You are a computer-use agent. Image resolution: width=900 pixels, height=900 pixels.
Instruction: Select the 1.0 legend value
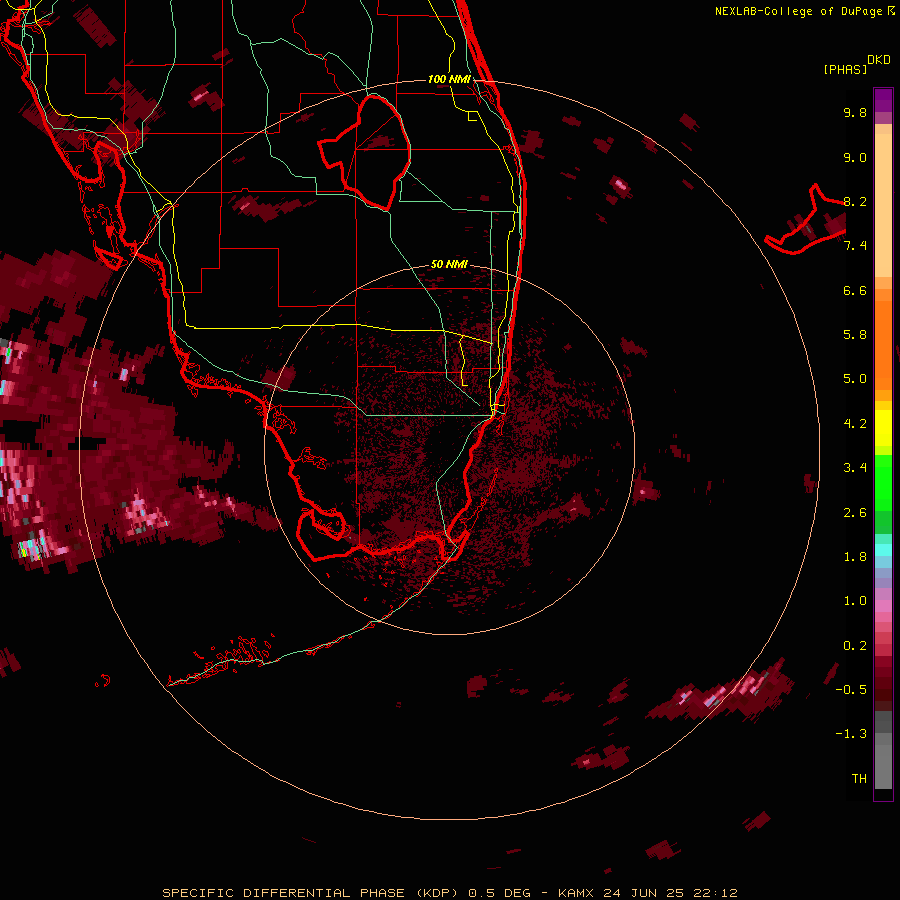coord(855,601)
